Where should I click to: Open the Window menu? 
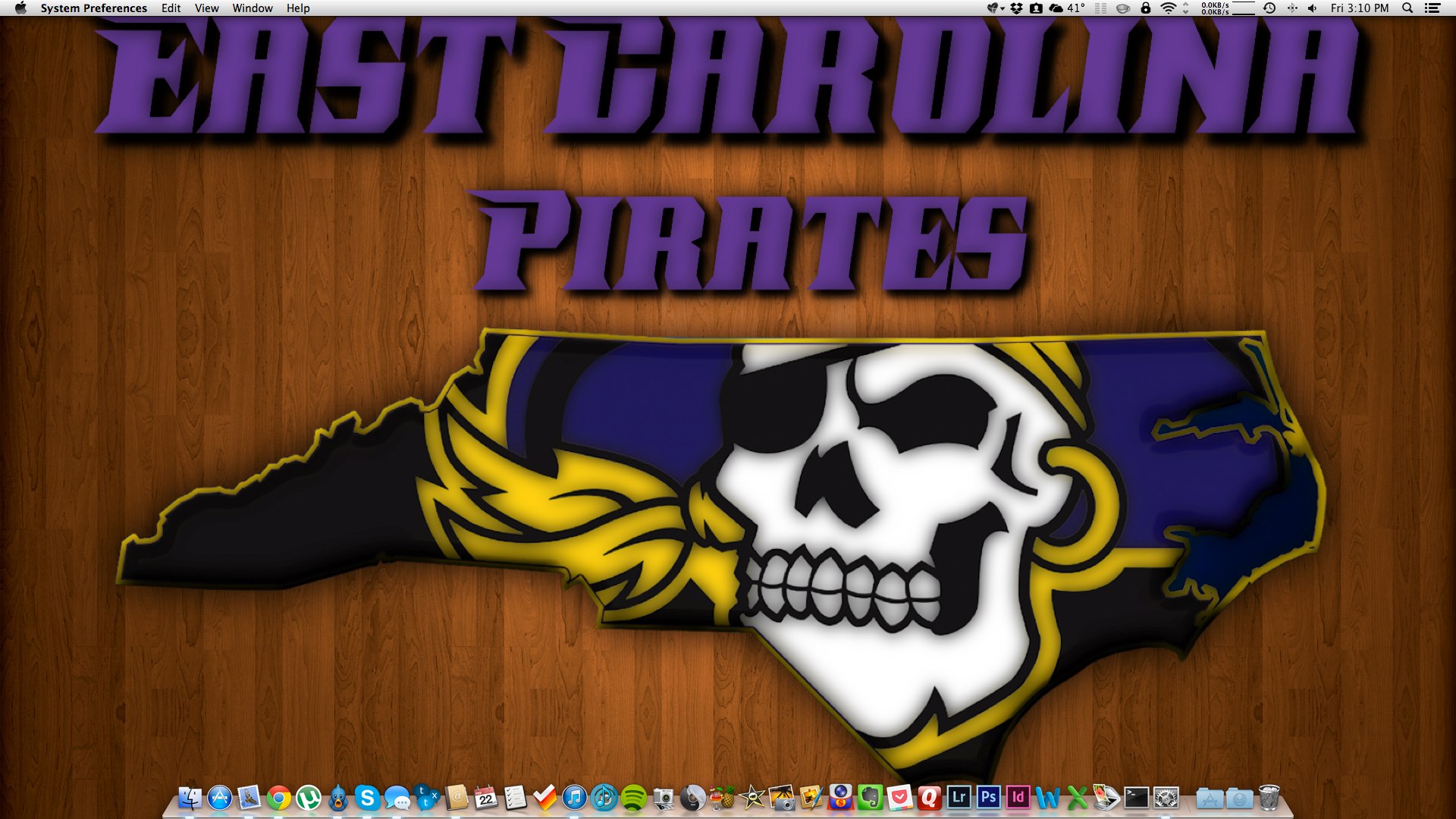[x=253, y=8]
